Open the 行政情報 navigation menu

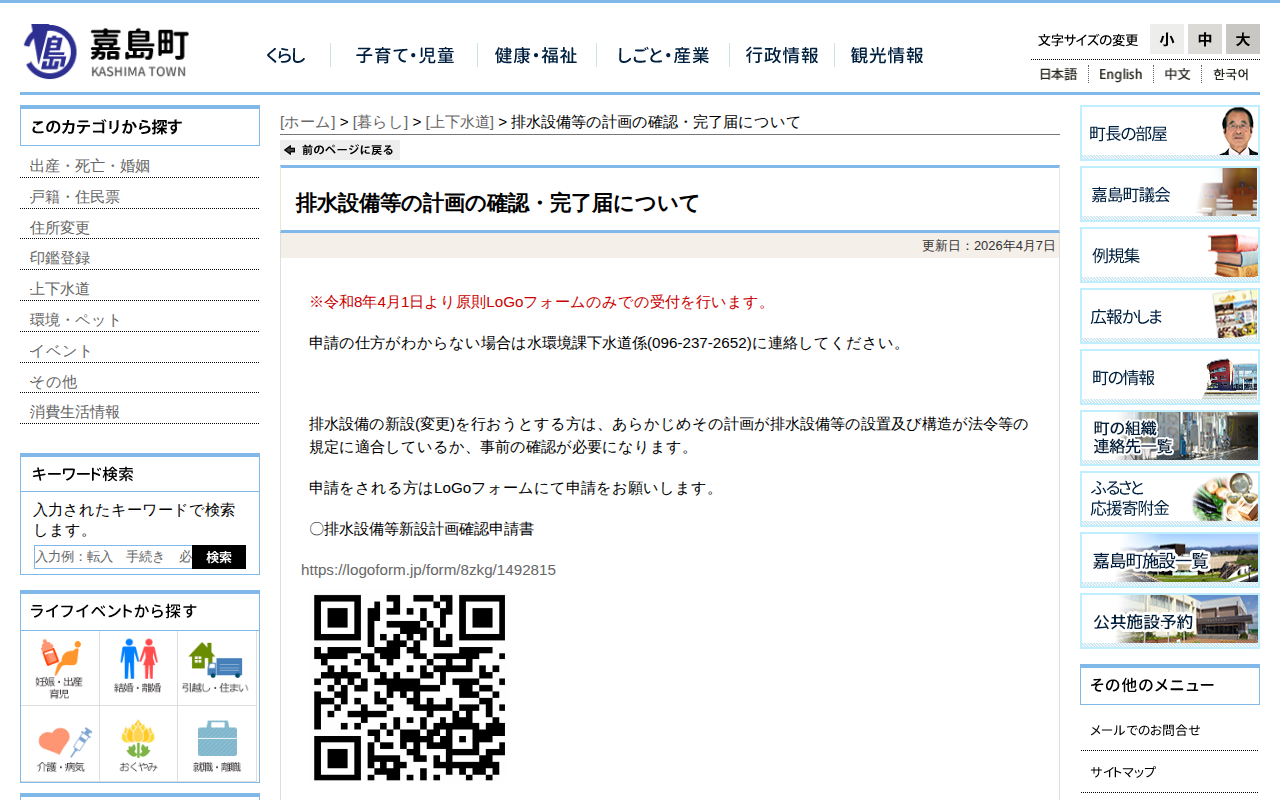coord(782,56)
